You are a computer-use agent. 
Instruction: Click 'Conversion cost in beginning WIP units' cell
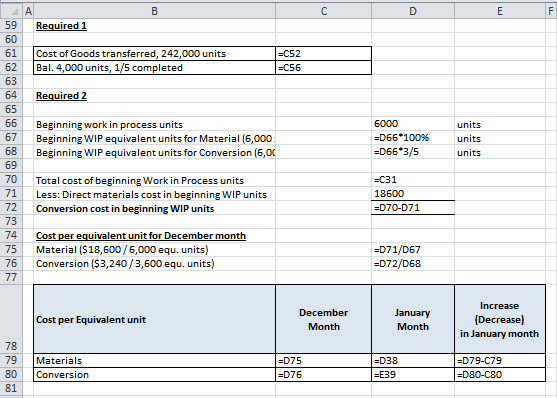coord(154,208)
